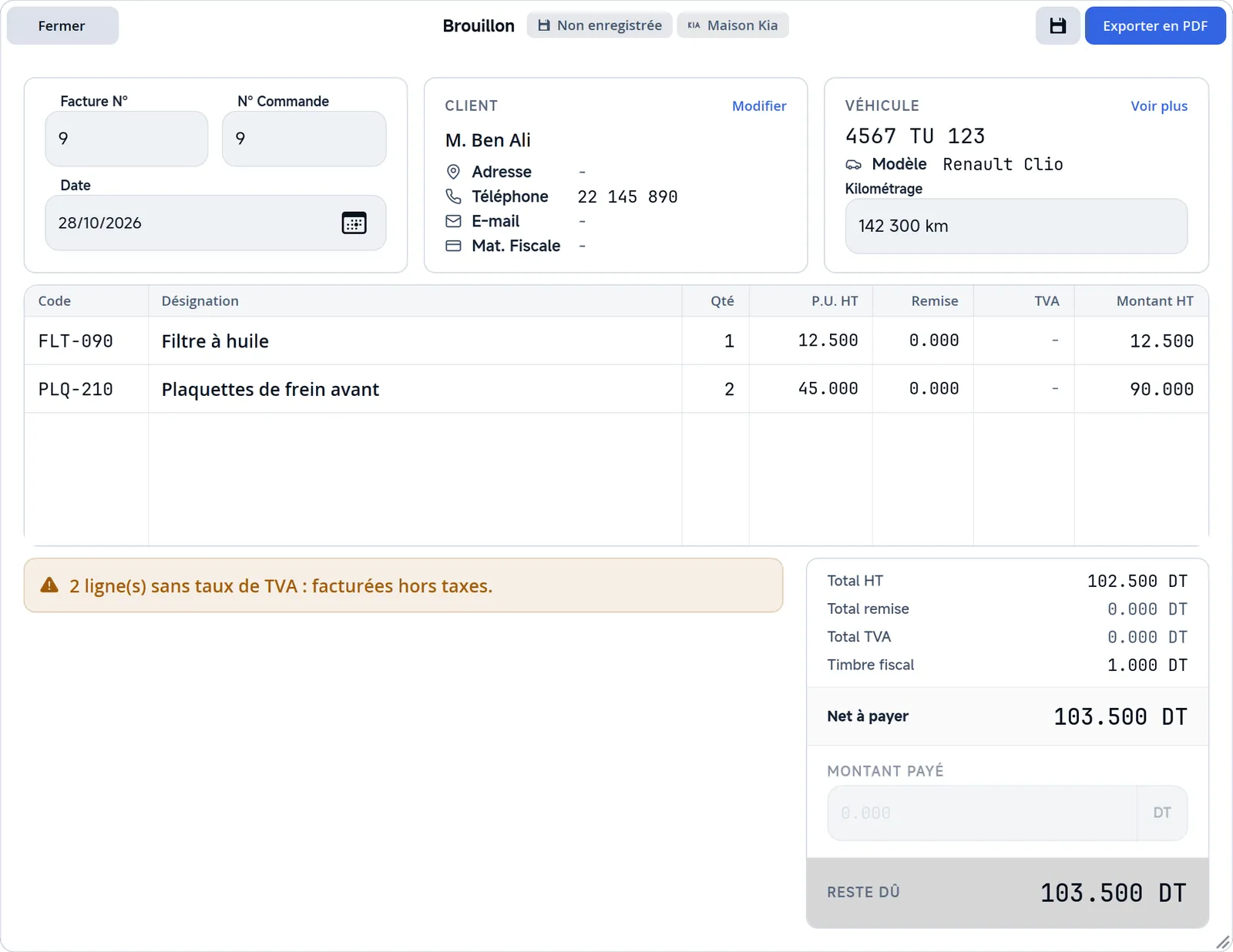Click the Maison Kia badge label
1233x952 pixels.
pos(743,25)
